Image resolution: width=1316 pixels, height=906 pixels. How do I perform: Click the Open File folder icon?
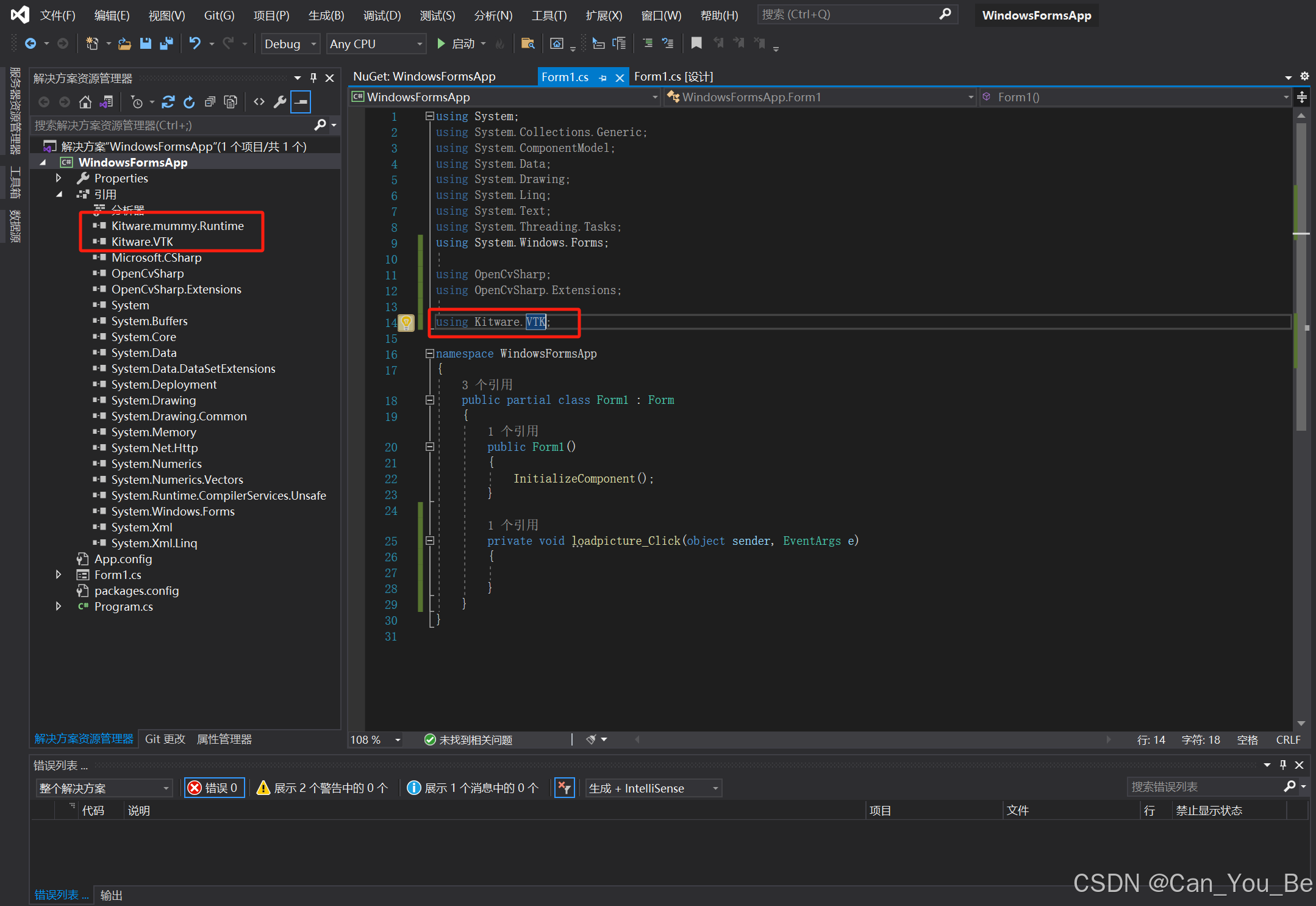point(124,43)
